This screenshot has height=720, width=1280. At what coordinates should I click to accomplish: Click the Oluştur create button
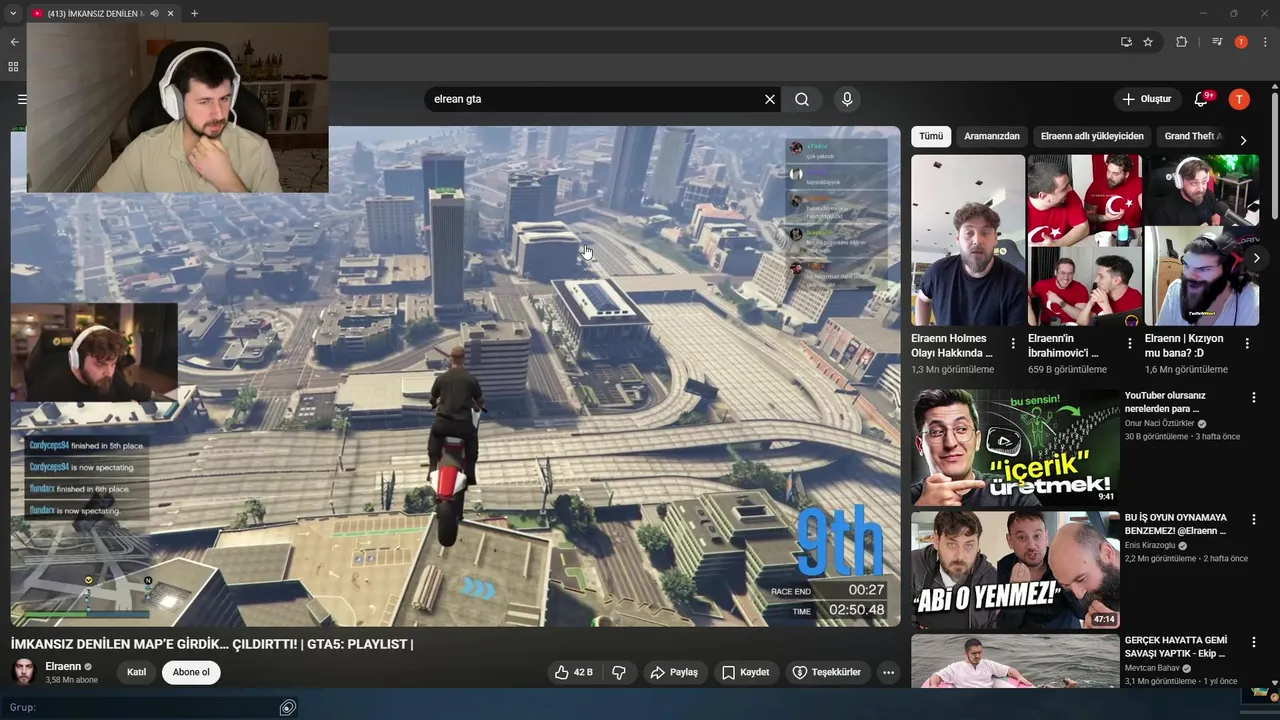(1146, 99)
